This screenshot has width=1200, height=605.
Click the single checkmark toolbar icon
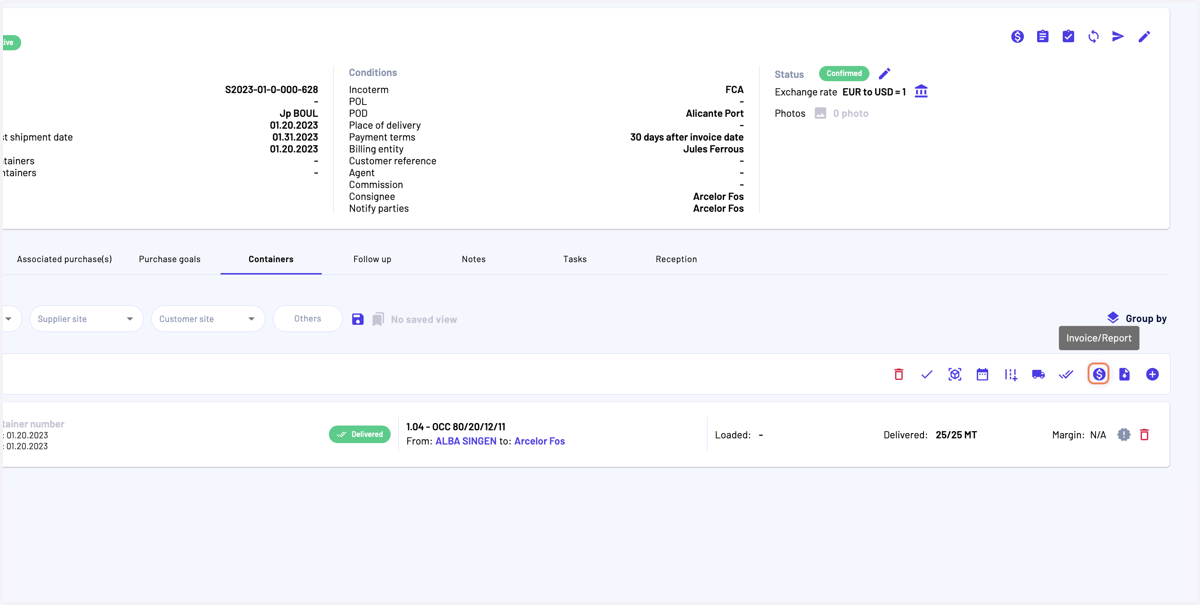click(x=927, y=375)
